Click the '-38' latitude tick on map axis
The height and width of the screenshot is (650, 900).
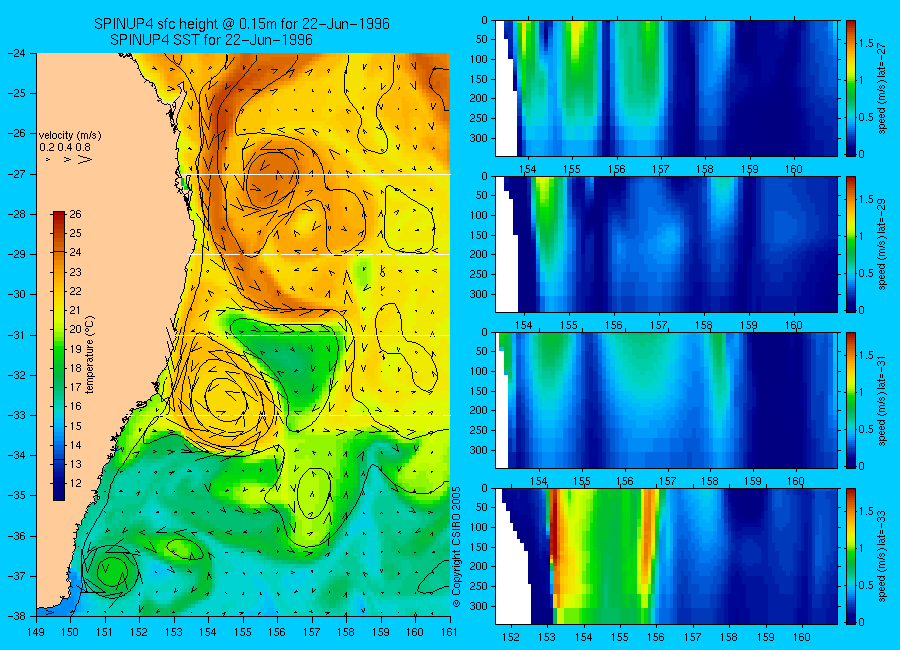click(x=17, y=616)
